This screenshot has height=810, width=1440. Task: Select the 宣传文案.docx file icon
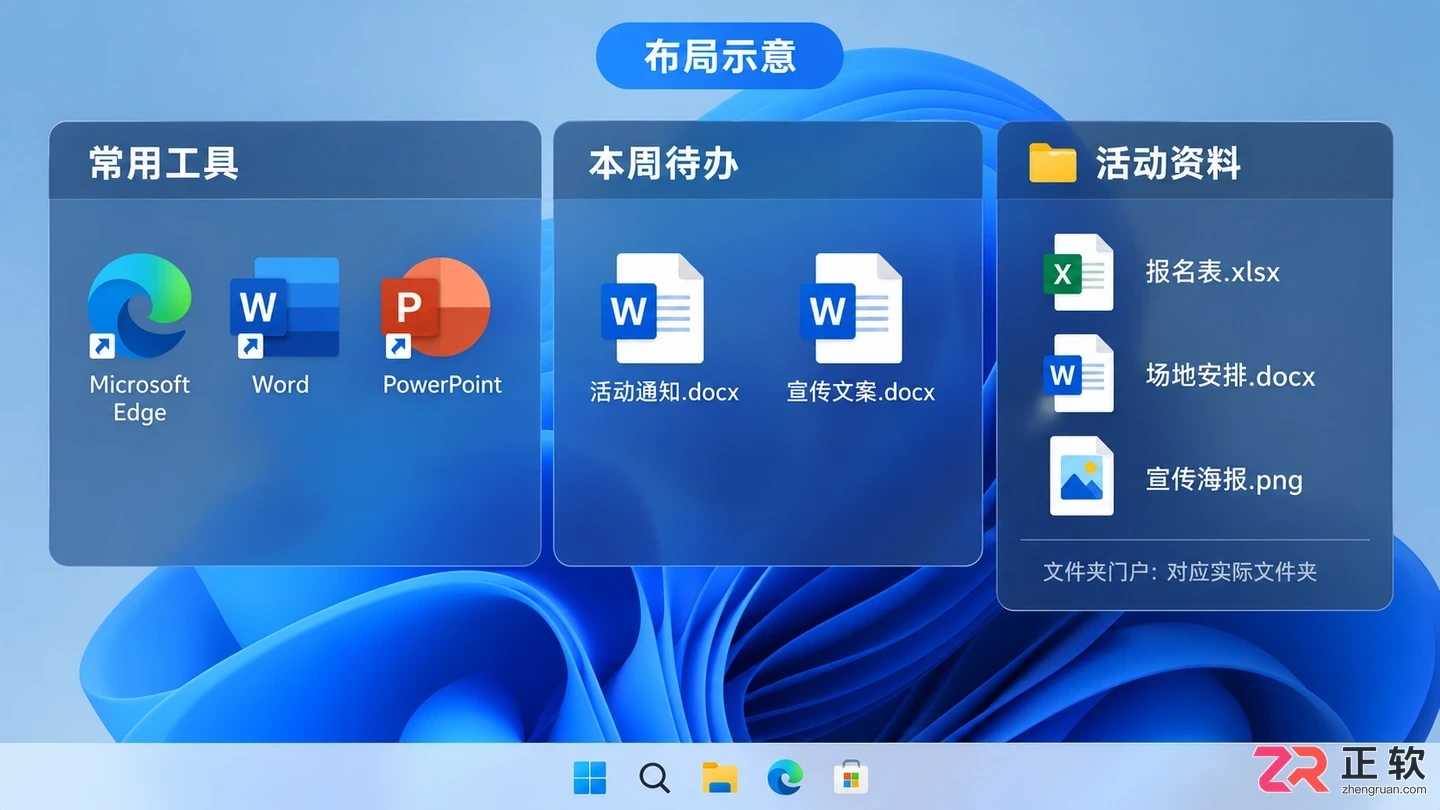851,308
